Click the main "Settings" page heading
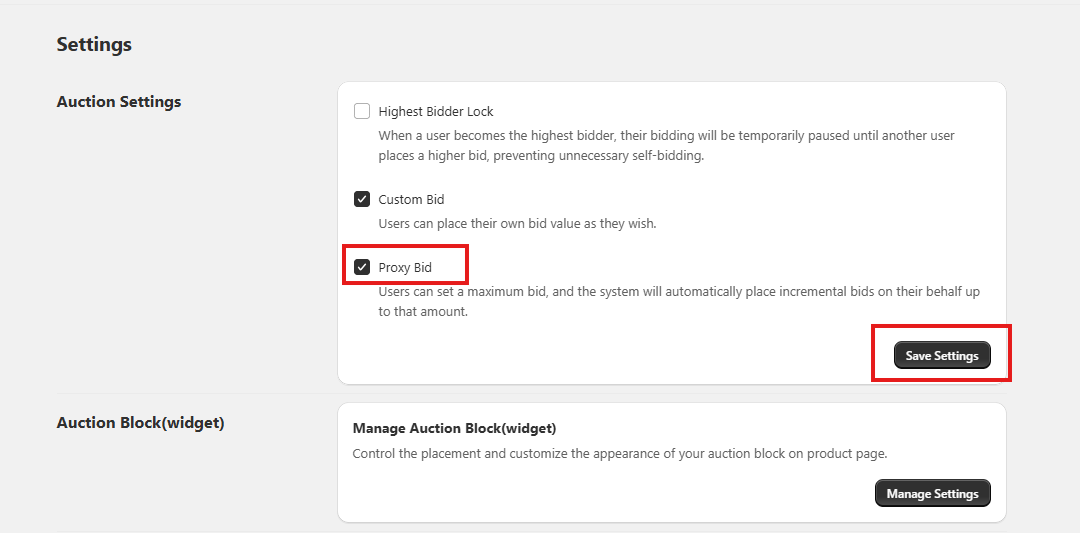The image size is (1080, 533). pos(94,44)
